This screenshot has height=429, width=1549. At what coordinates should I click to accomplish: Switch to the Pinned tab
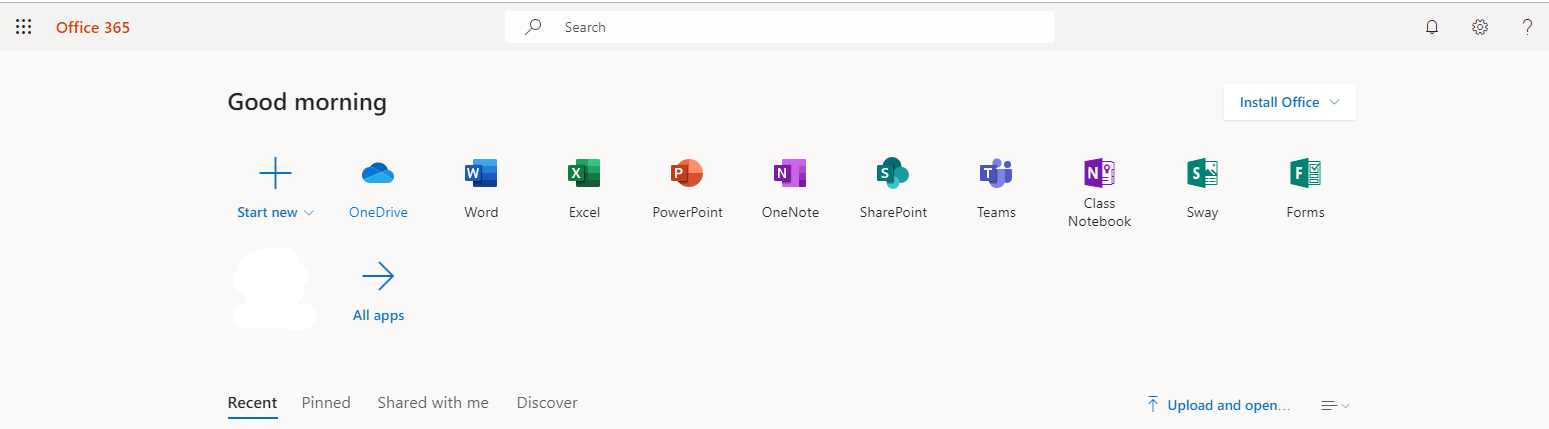(x=326, y=403)
